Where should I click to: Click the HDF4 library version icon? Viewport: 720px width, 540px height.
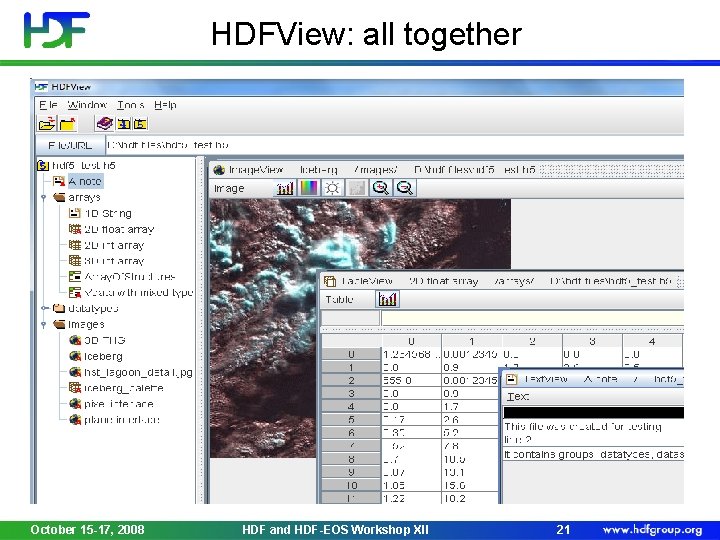123,124
